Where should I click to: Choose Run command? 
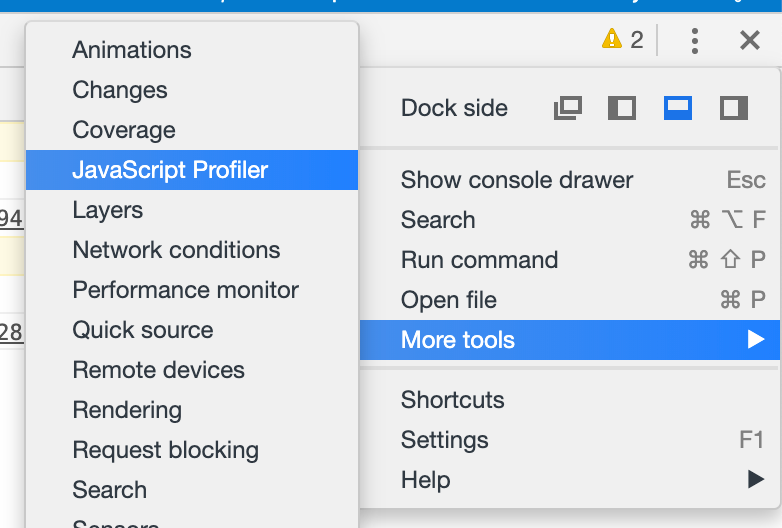(570, 260)
